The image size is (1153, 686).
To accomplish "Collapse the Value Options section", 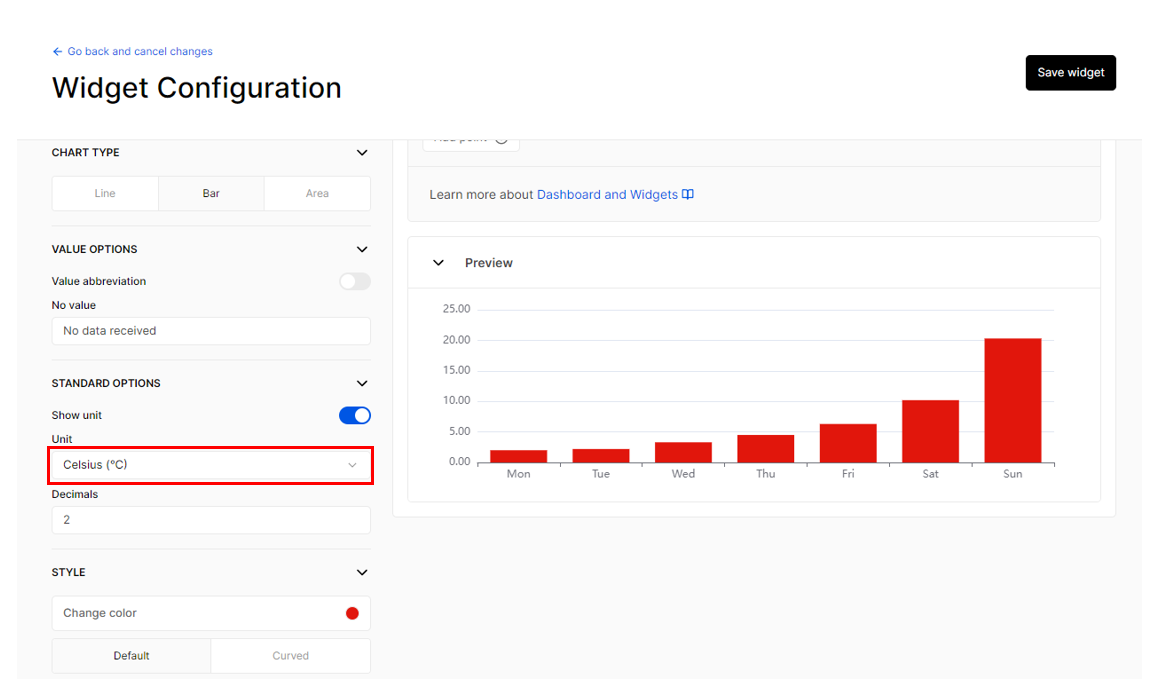I will tap(362, 250).
